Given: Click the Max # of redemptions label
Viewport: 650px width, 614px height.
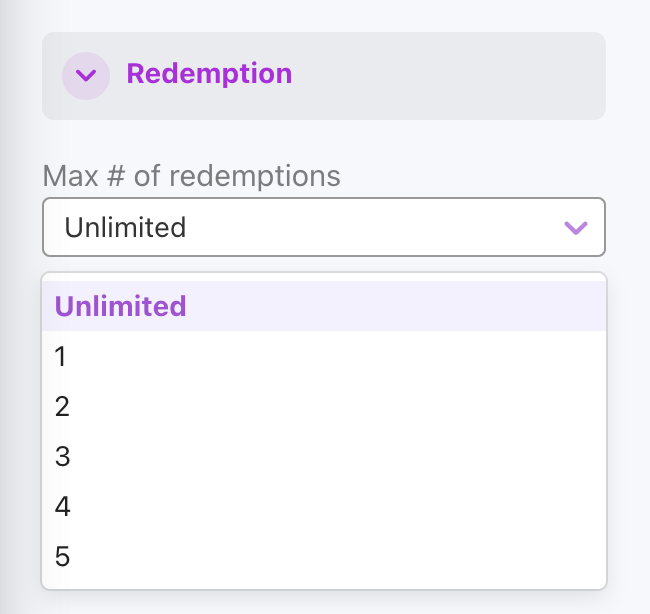Looking at the screenshot, I should coord(192,176).
